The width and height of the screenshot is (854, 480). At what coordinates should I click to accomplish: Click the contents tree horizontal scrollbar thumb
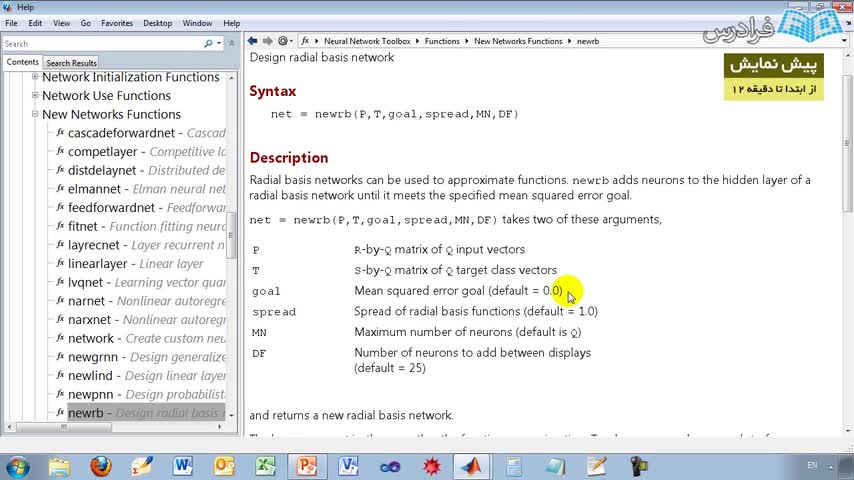[64, 427]
